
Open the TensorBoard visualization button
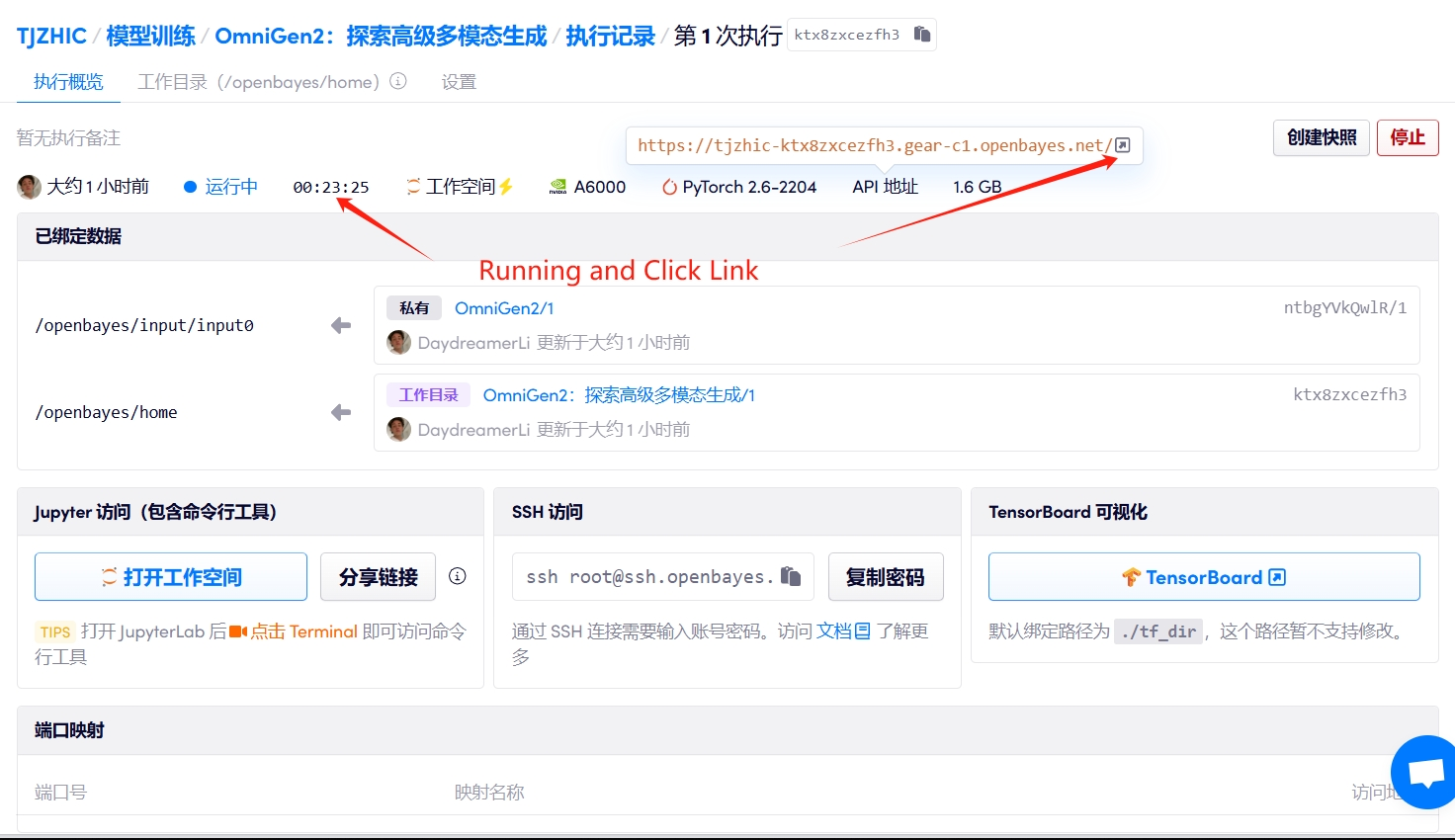(x=1203, y=577)
